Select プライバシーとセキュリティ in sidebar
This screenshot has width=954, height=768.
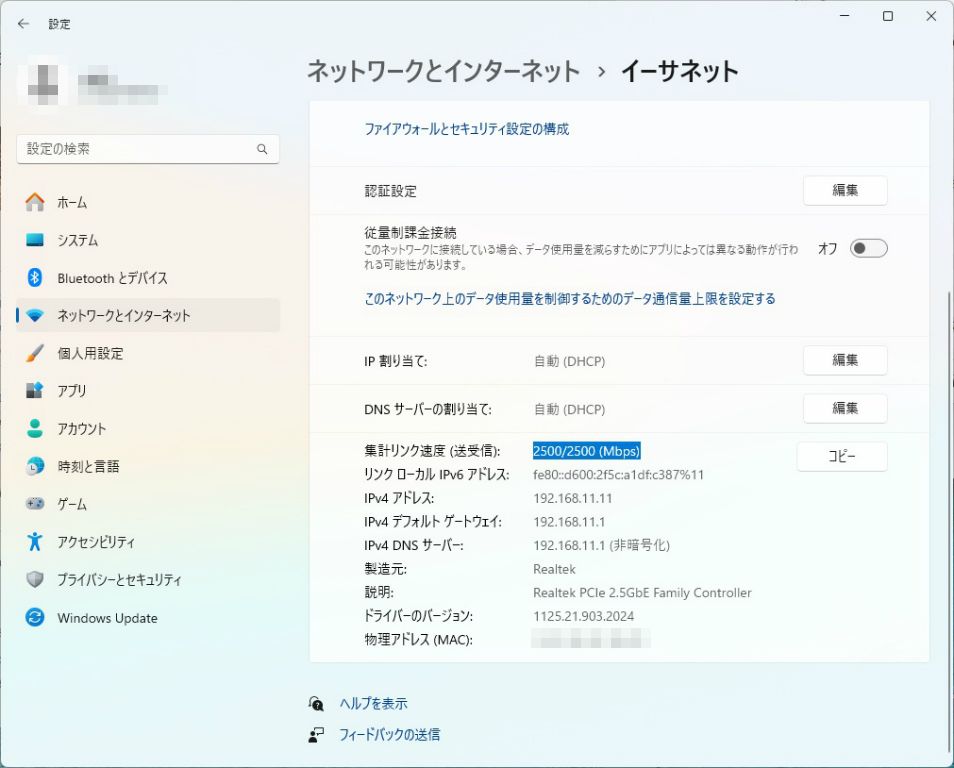119,580
